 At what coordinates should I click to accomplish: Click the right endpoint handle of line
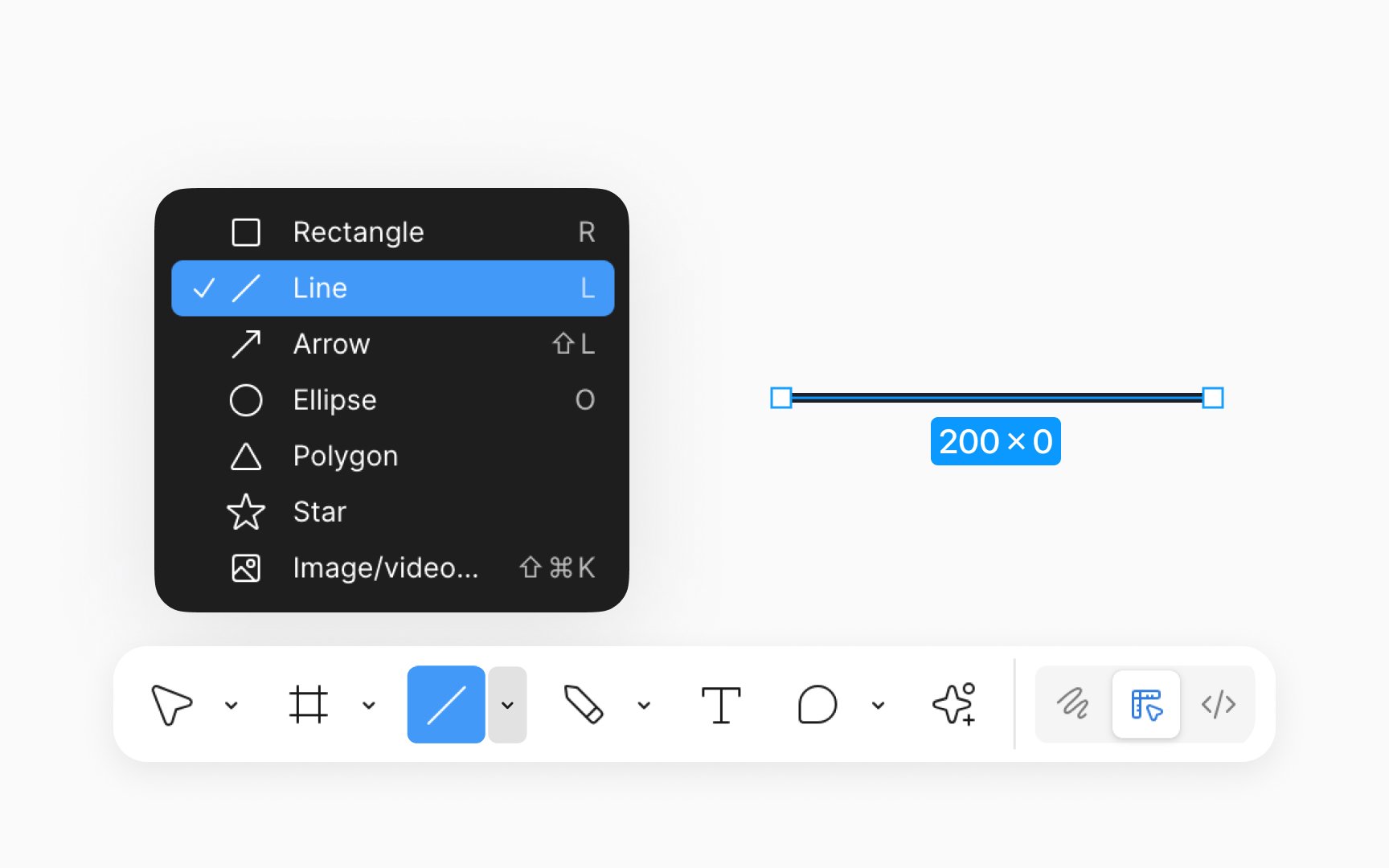click(x=1213, y=398)
